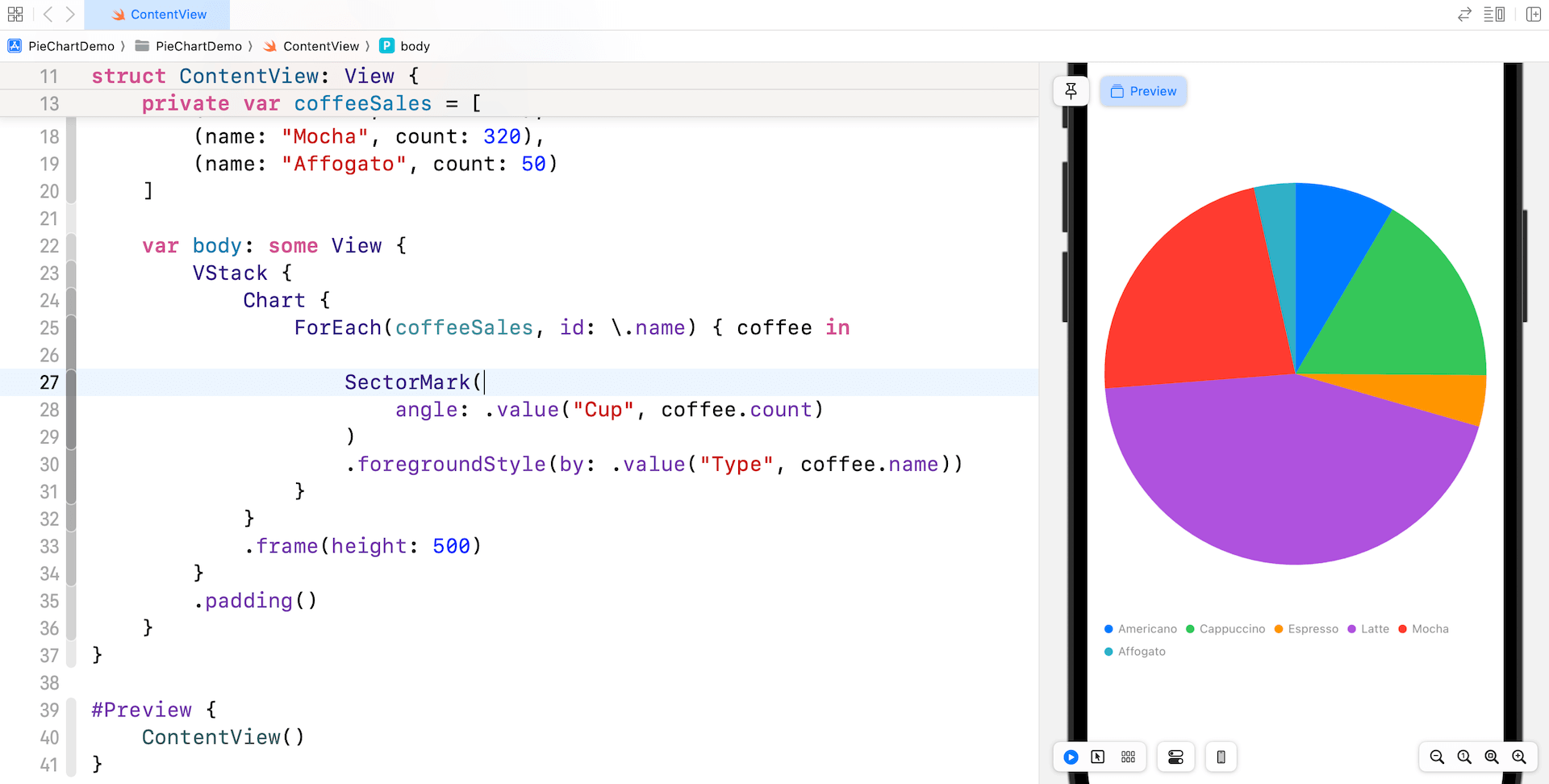Click line number 27 in gutter
This screenshot has height=784, width=1549.
pyautogui.click(x=49, y=382)
